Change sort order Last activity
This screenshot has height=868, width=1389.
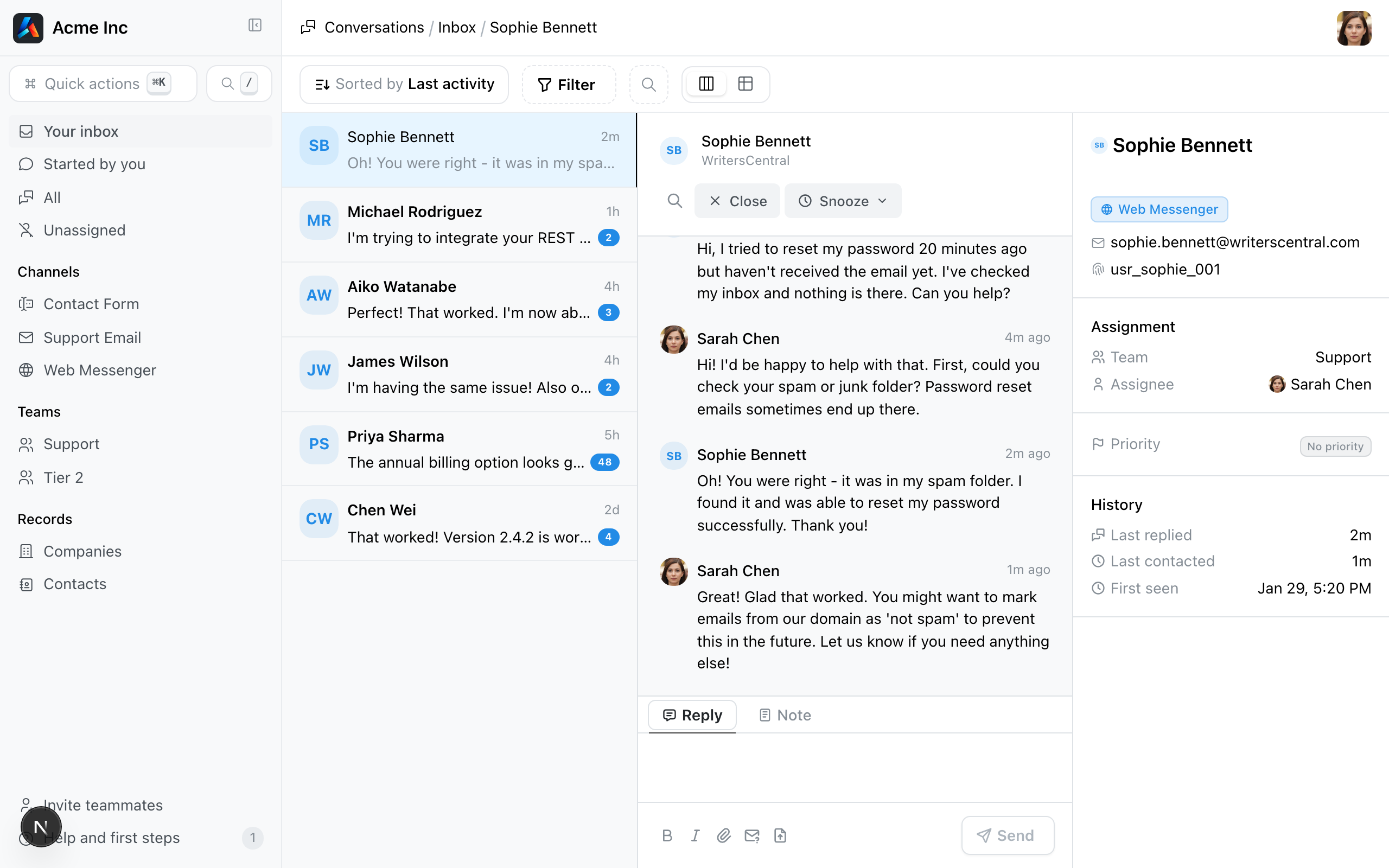click(x=404, y=85)
